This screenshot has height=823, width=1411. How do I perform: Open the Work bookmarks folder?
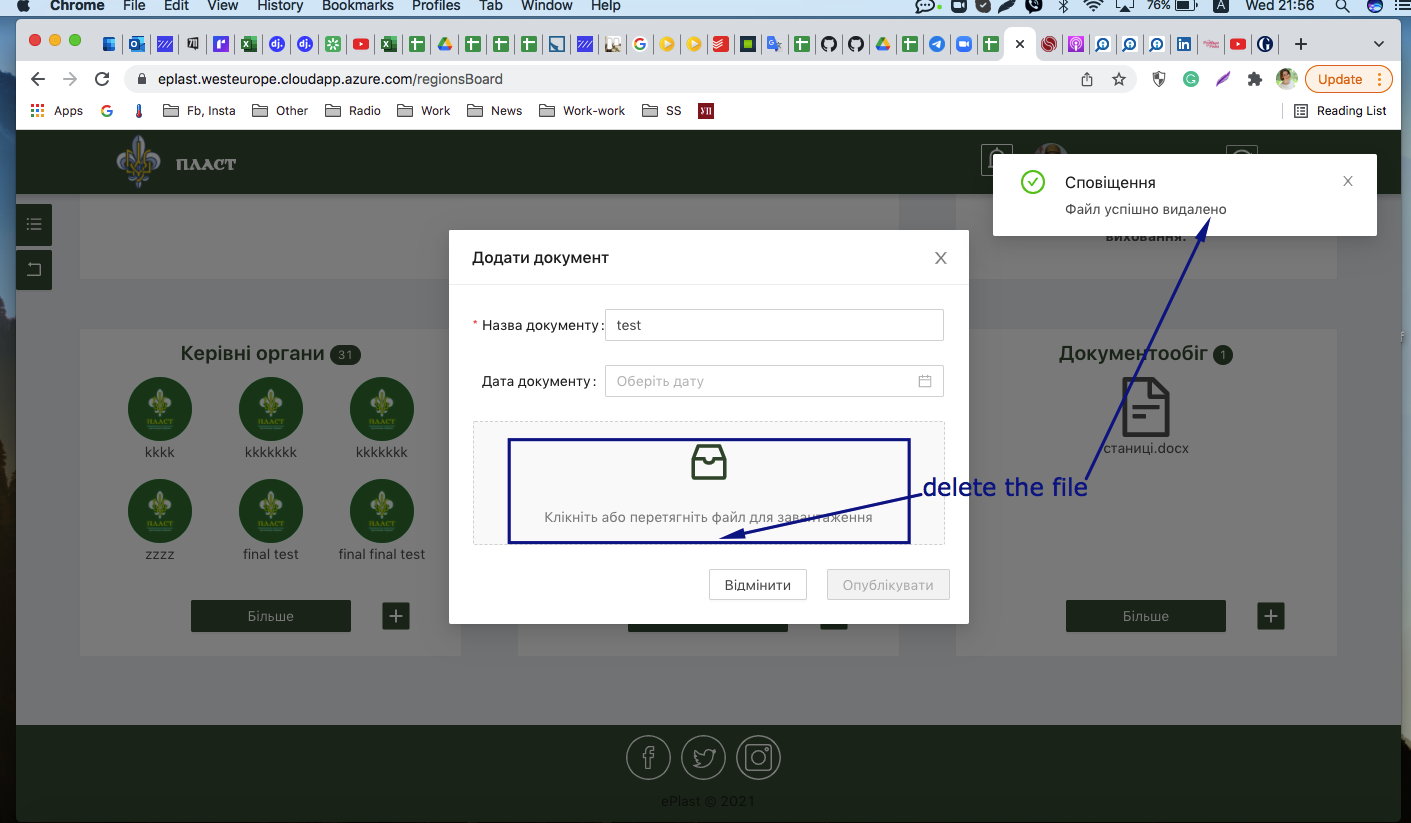tap(424, 110)
